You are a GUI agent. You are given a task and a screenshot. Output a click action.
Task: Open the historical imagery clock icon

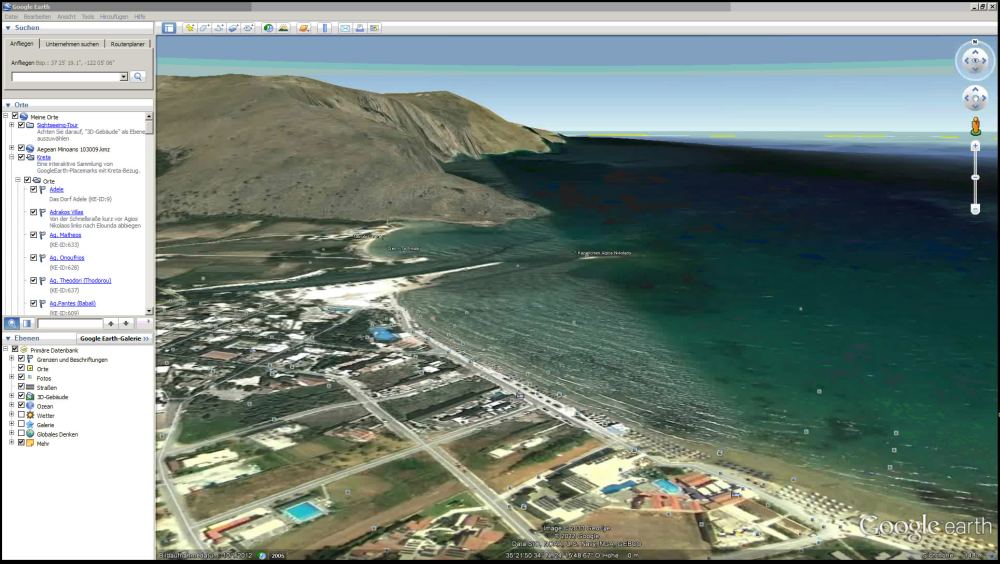(x=268, y=28)
